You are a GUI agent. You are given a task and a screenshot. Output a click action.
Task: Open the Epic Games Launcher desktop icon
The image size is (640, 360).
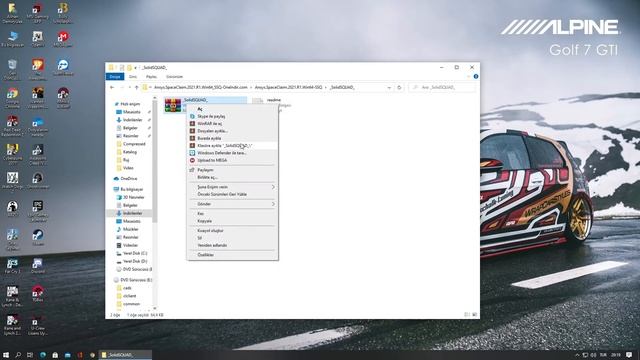[x=38, y=210]
